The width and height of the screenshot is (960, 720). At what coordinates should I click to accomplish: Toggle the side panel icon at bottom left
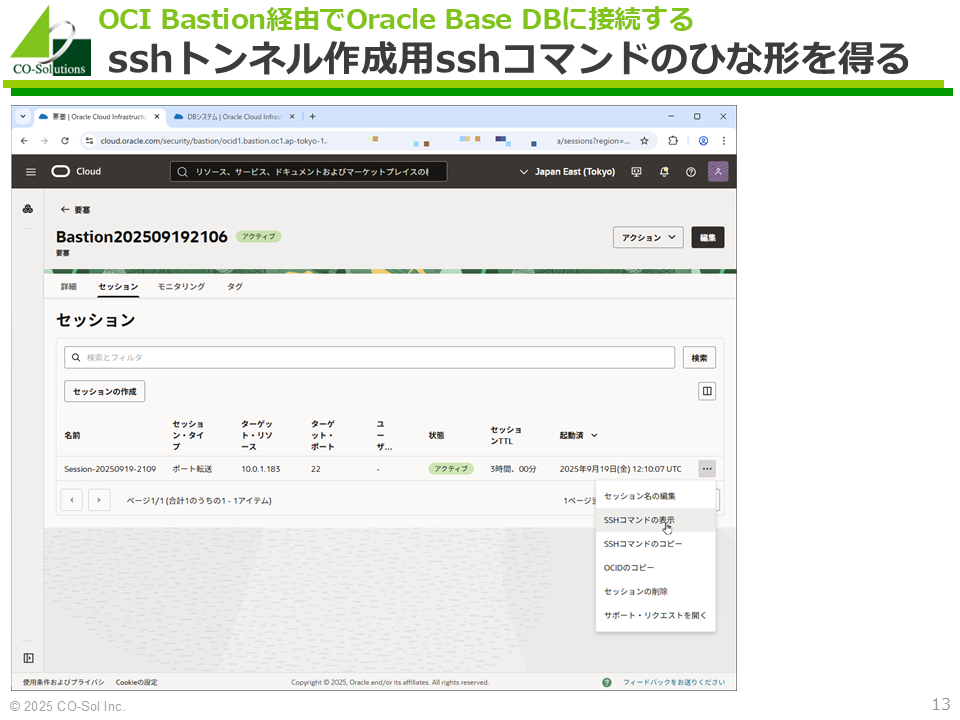coord(28,658)
